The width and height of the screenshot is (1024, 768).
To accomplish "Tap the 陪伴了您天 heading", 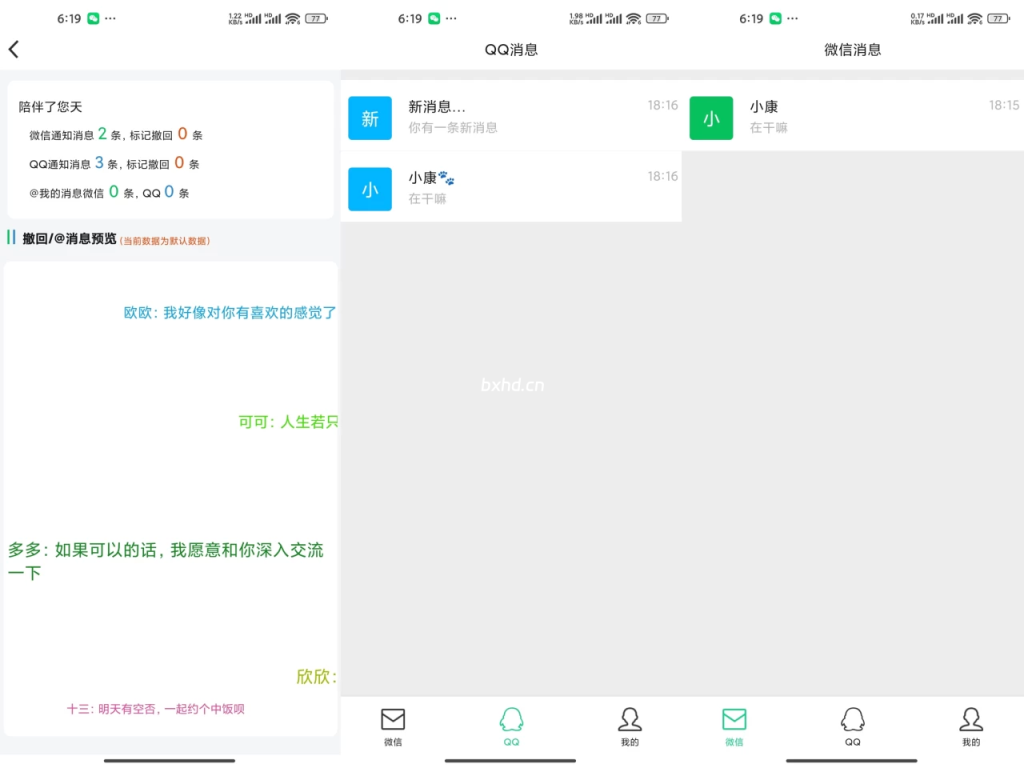I will point(50,106).
